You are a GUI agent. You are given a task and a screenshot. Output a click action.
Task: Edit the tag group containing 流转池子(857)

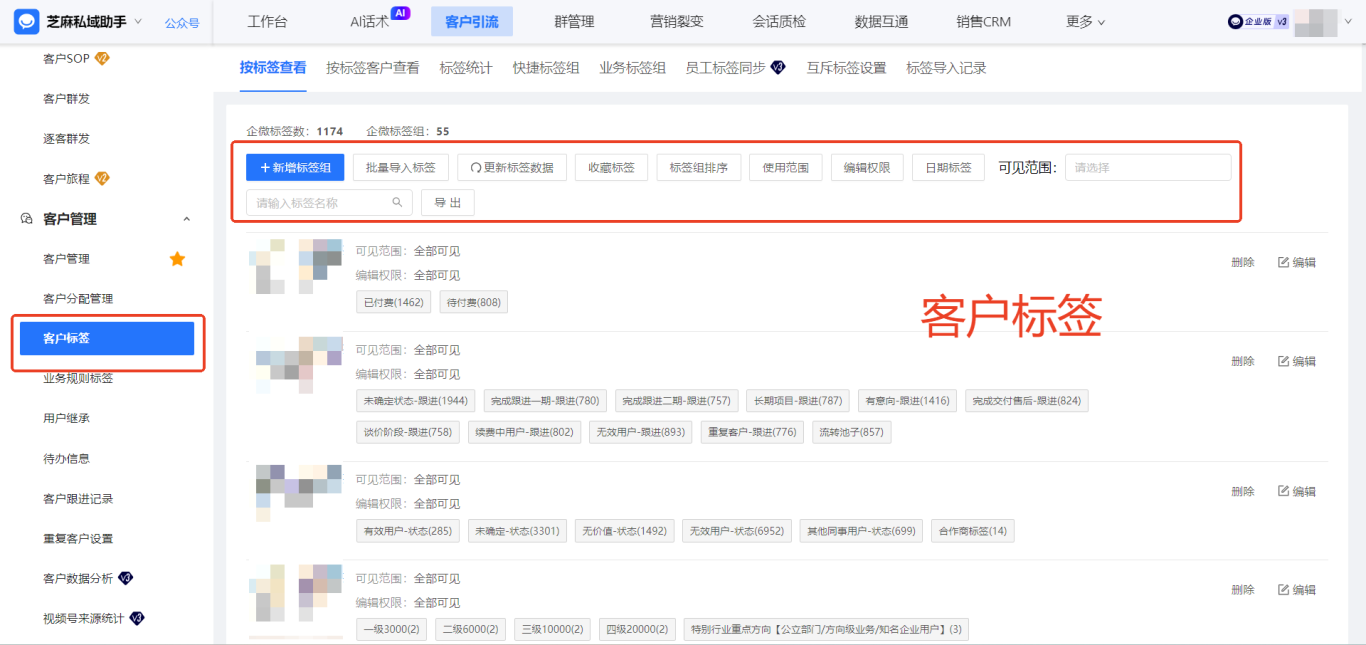(x=1297, y=361)
